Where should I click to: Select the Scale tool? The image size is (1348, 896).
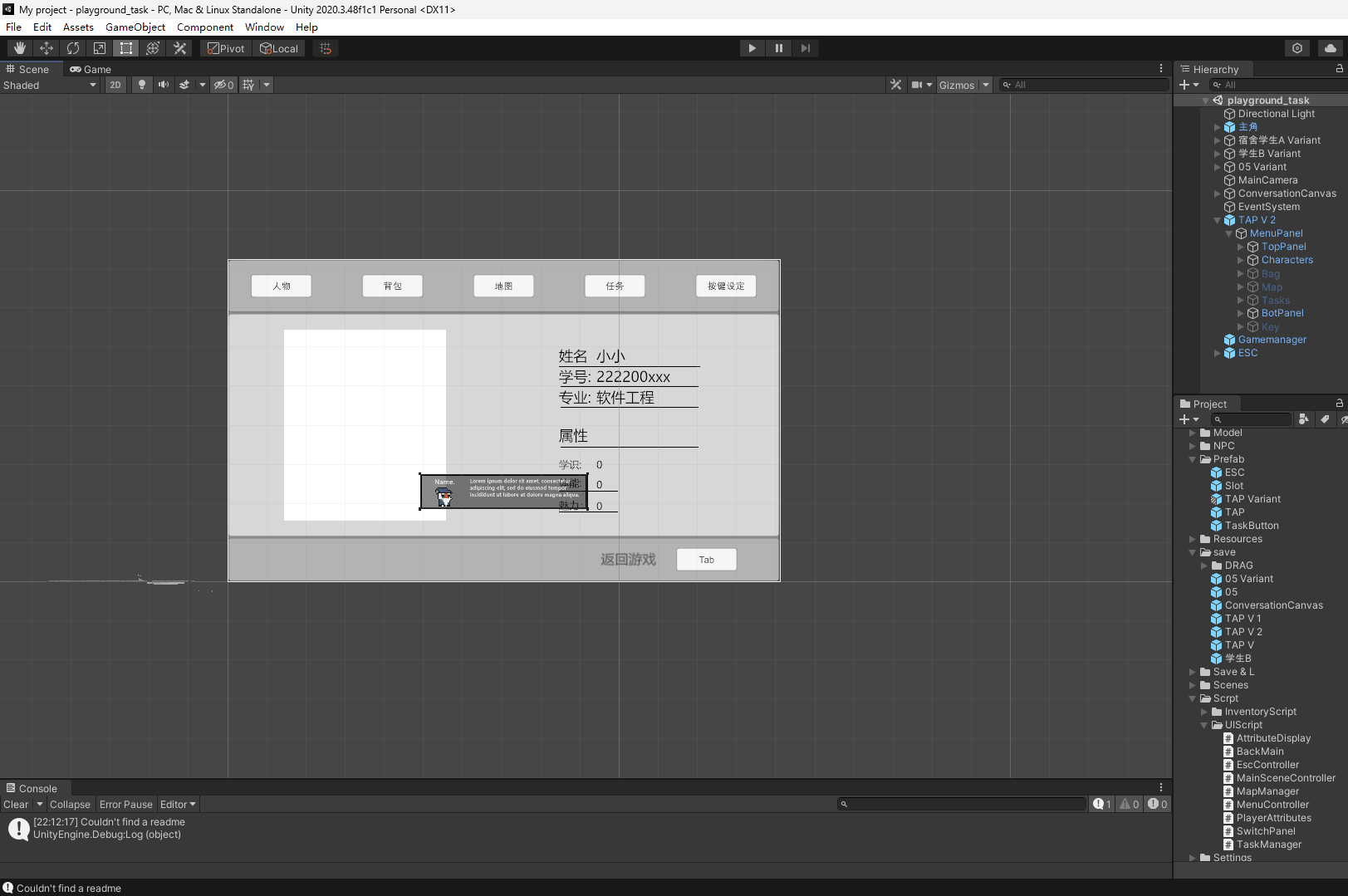100,48
